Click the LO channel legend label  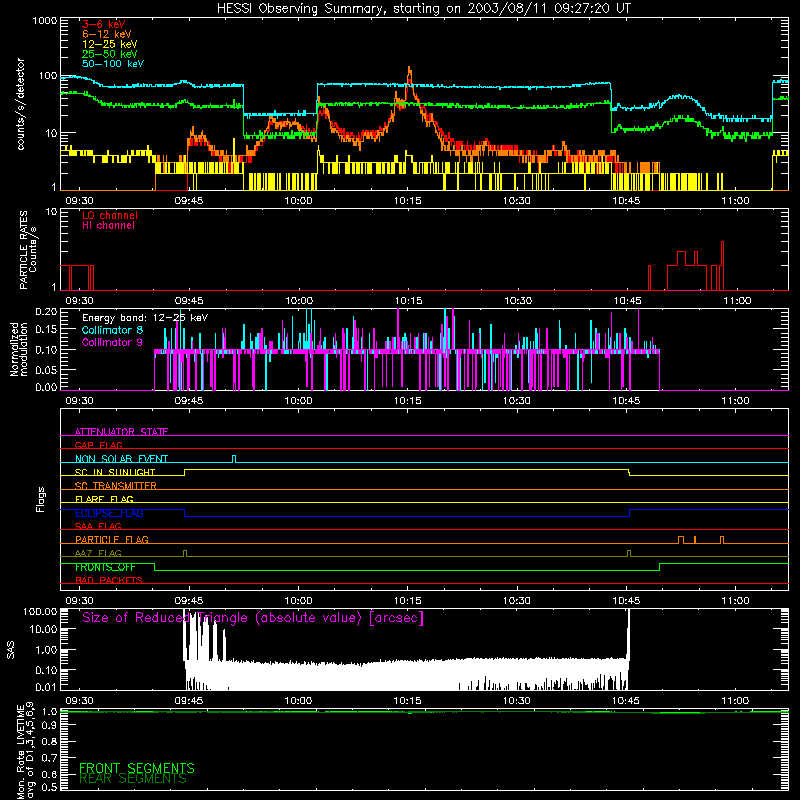click(x=110, y=215)
